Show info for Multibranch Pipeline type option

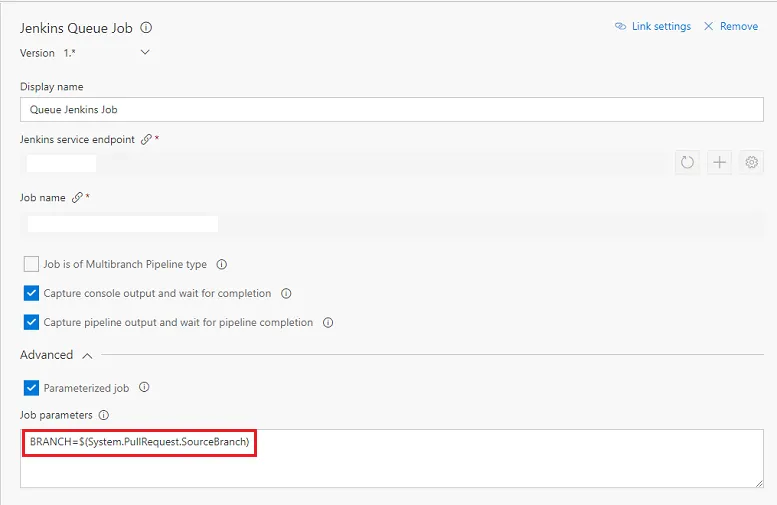[x=222, y=264]
